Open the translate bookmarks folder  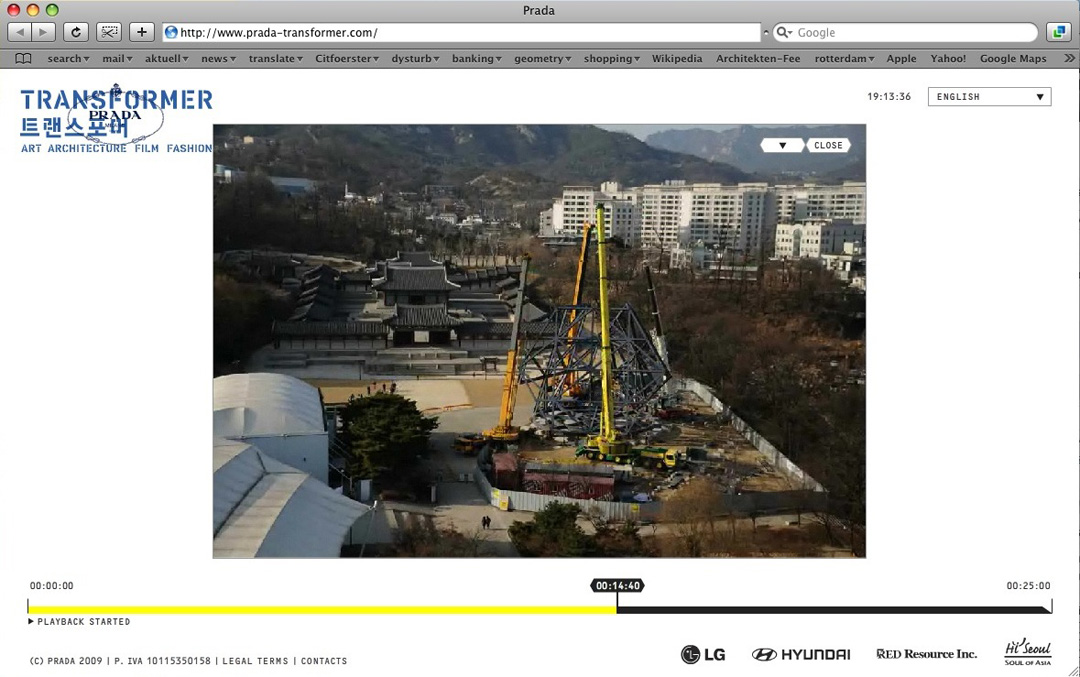point(276,59)
